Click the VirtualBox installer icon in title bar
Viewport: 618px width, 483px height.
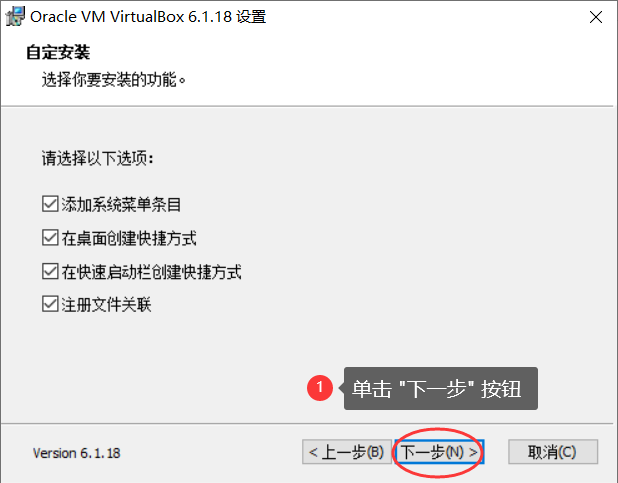[x=15, y=17]
